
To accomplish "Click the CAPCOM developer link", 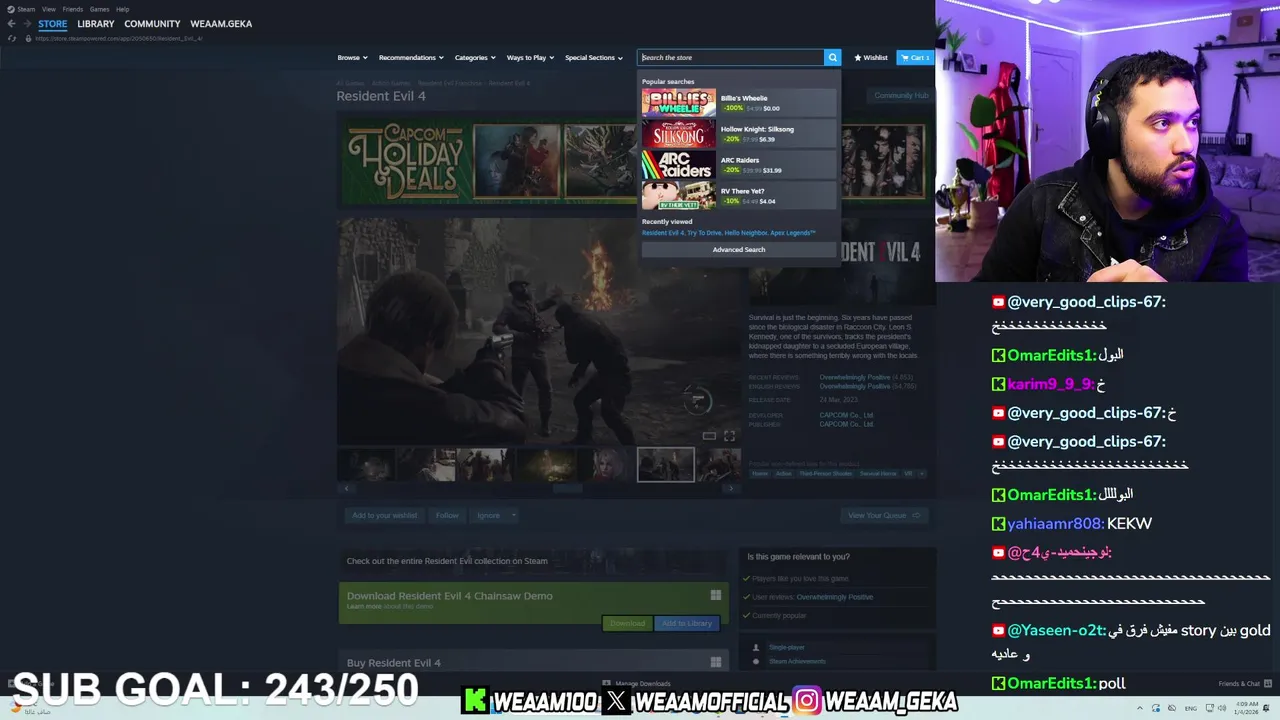I will point(846,415).
